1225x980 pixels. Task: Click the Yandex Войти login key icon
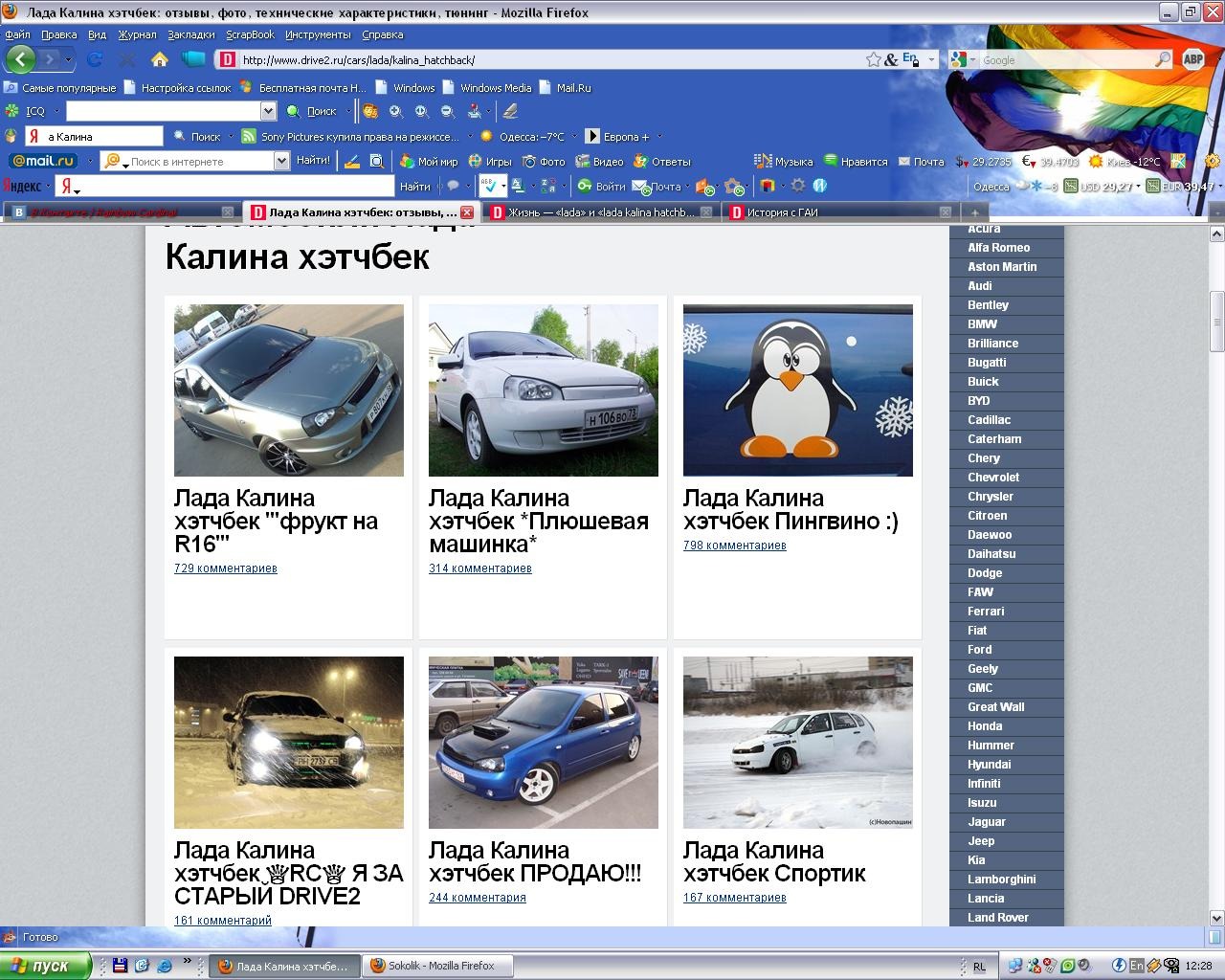coord(583,186)
